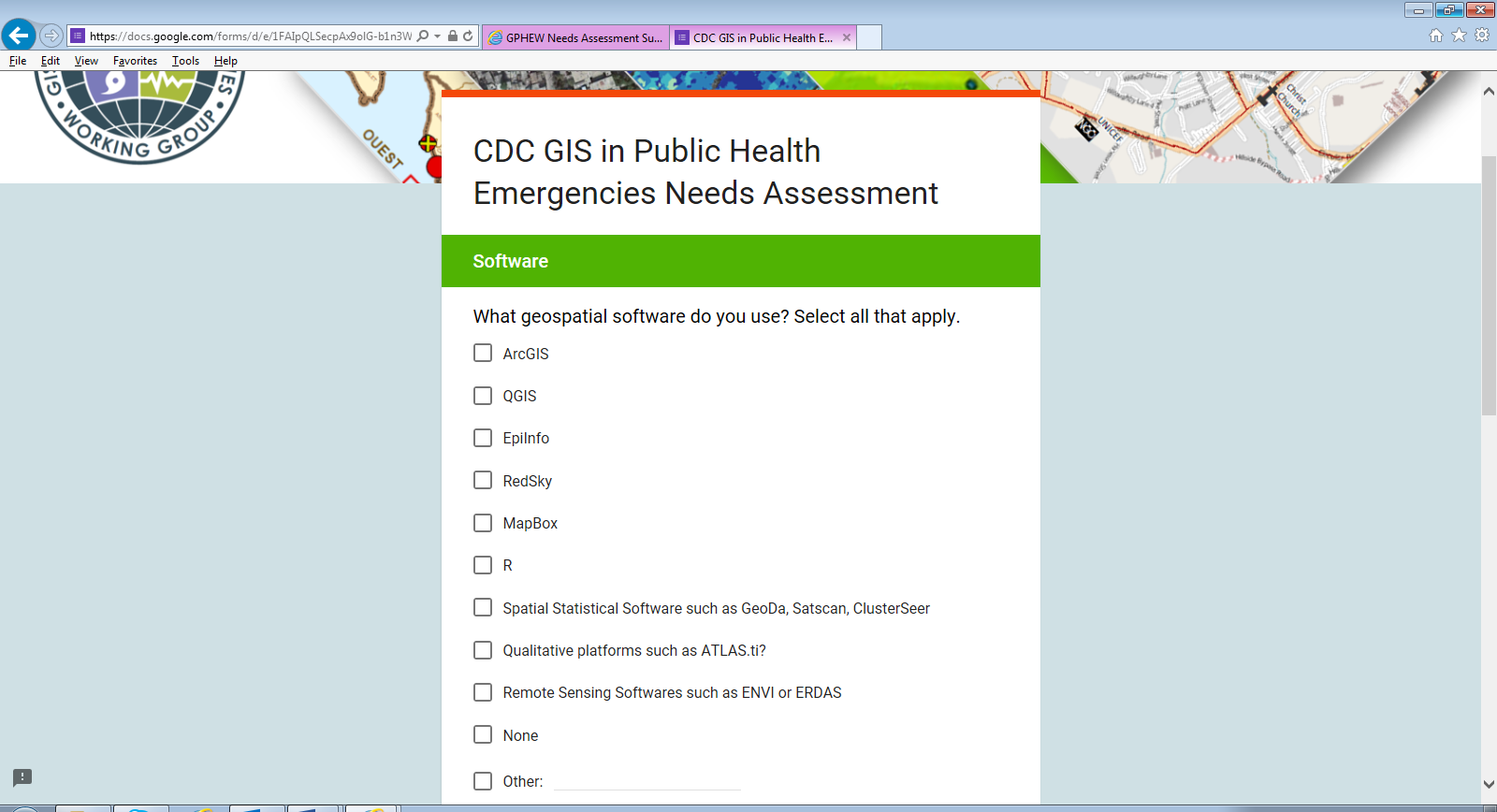Open a new blank browser tab
The image size is (1497, 812).
pyautogui.click(x=869, y=37)
